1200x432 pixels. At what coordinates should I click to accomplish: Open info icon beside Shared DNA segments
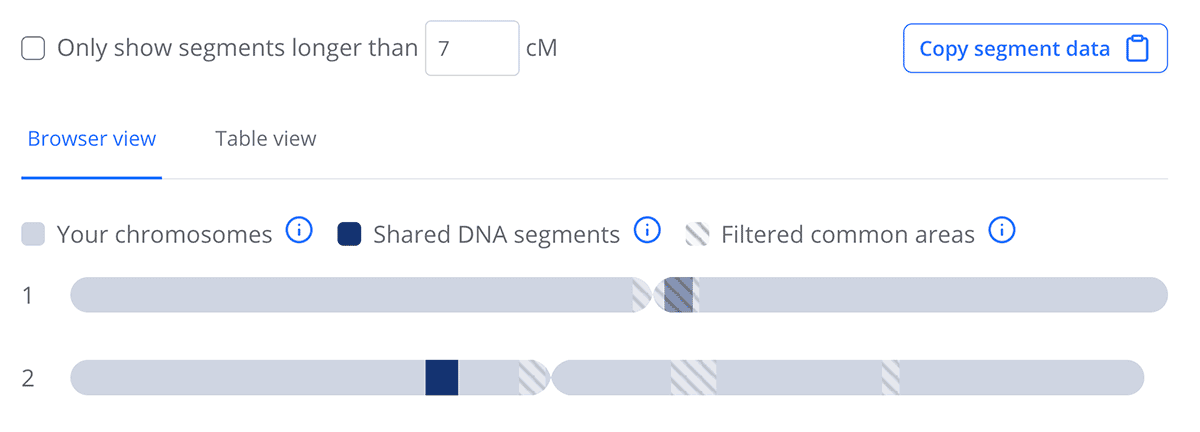(647, 232)
